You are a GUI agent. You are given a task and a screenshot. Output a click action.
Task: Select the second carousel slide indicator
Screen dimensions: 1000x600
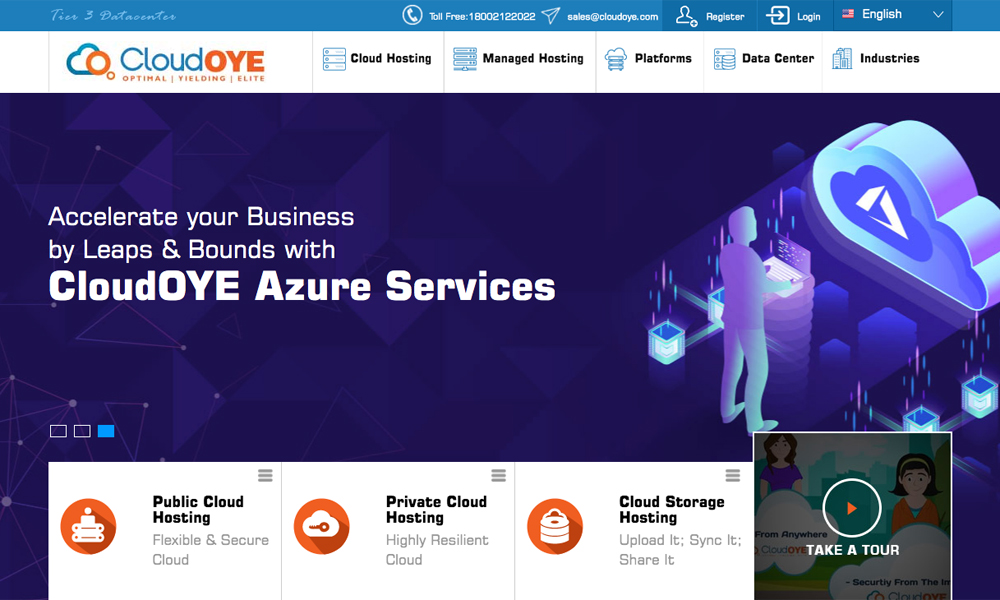pos(82,431)
